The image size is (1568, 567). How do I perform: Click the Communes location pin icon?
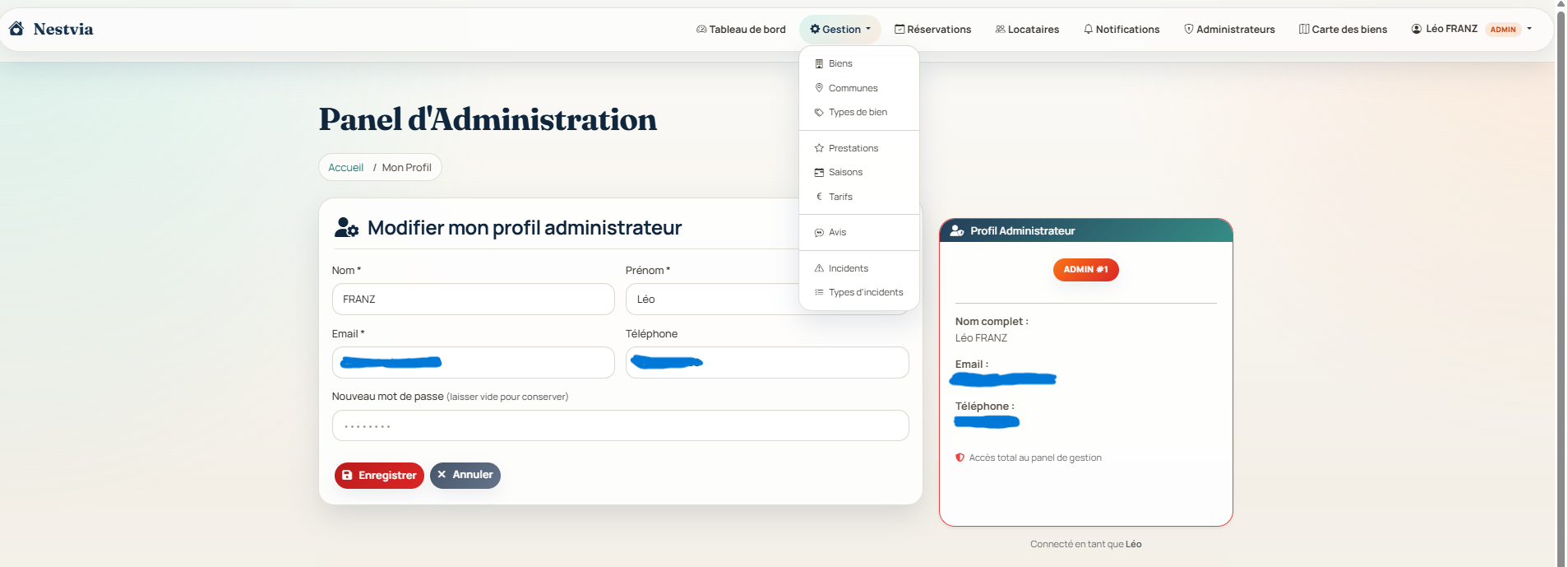click(x=819, y=88)
